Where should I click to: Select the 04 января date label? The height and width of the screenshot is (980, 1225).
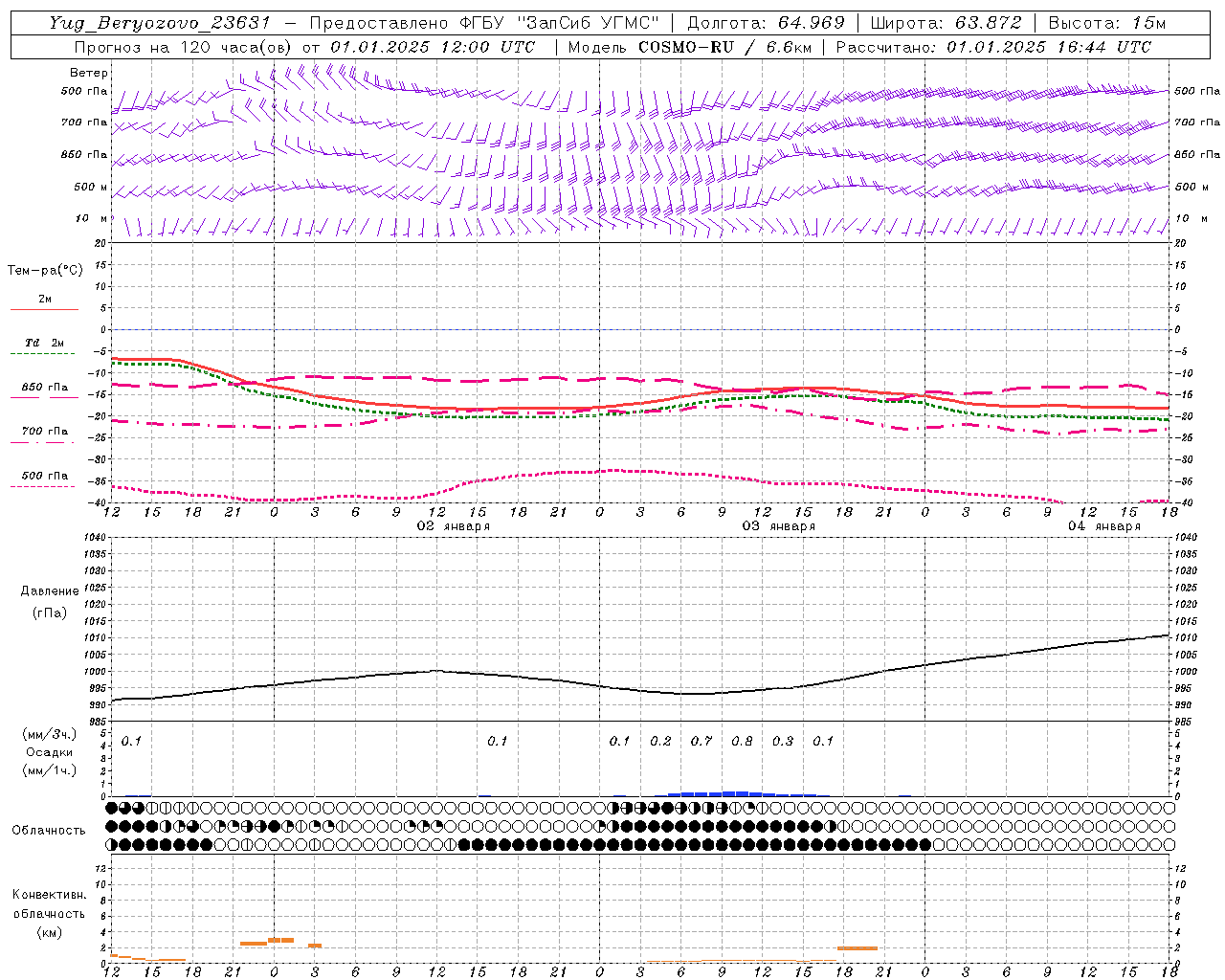(x=1104, y=526)
